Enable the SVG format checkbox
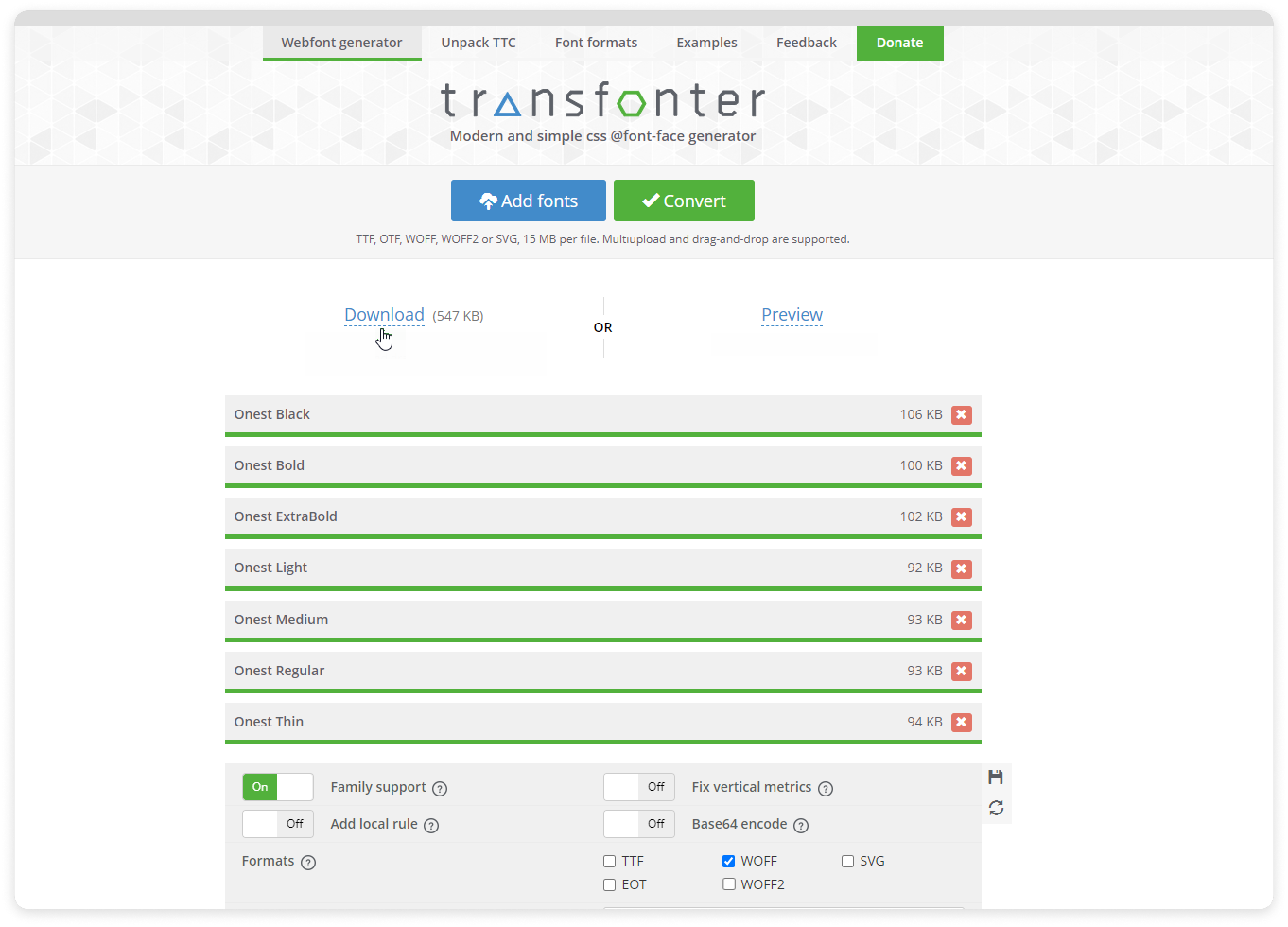 pos(848,861)
